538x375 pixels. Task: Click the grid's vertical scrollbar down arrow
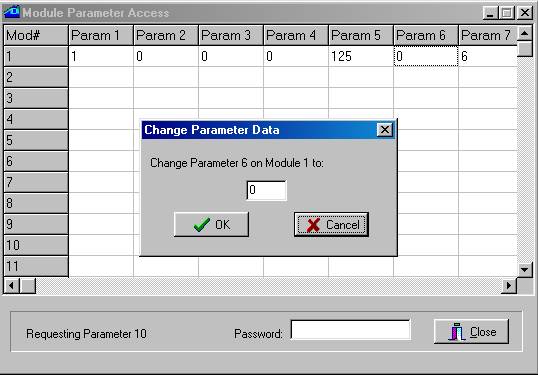(524, 270)
